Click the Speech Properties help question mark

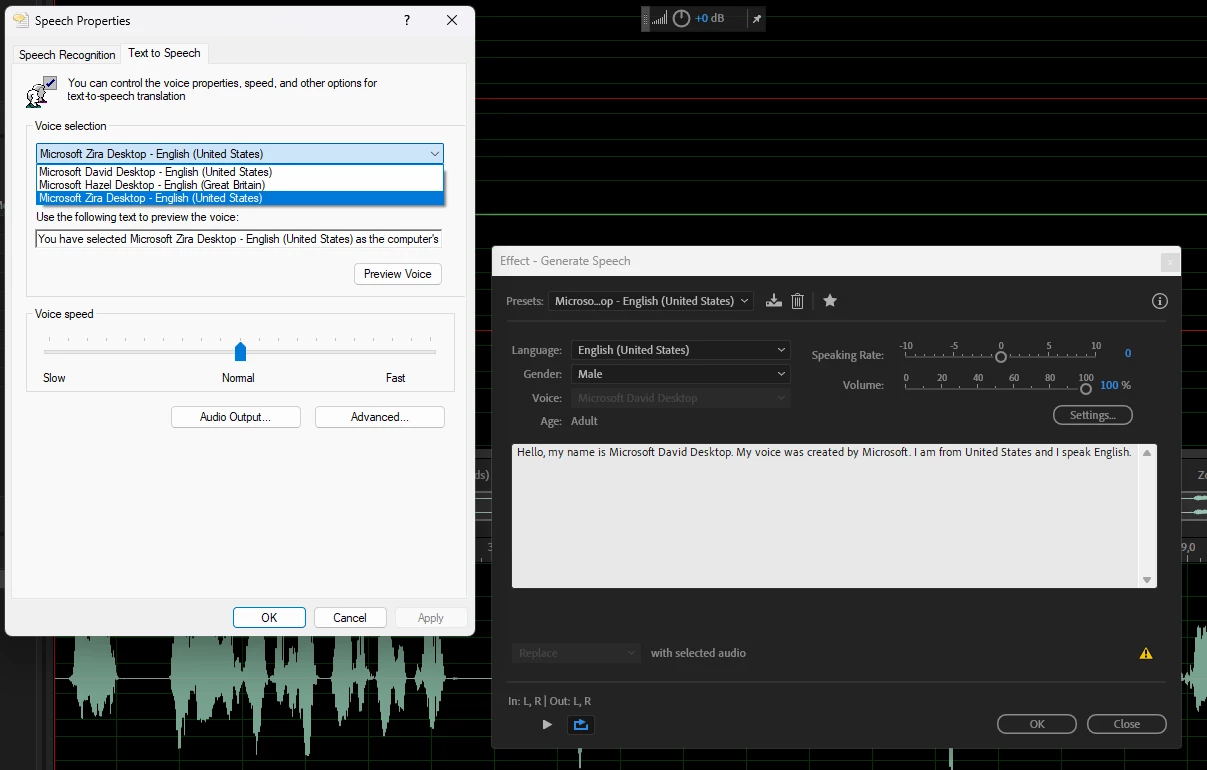tap(407, 20)
